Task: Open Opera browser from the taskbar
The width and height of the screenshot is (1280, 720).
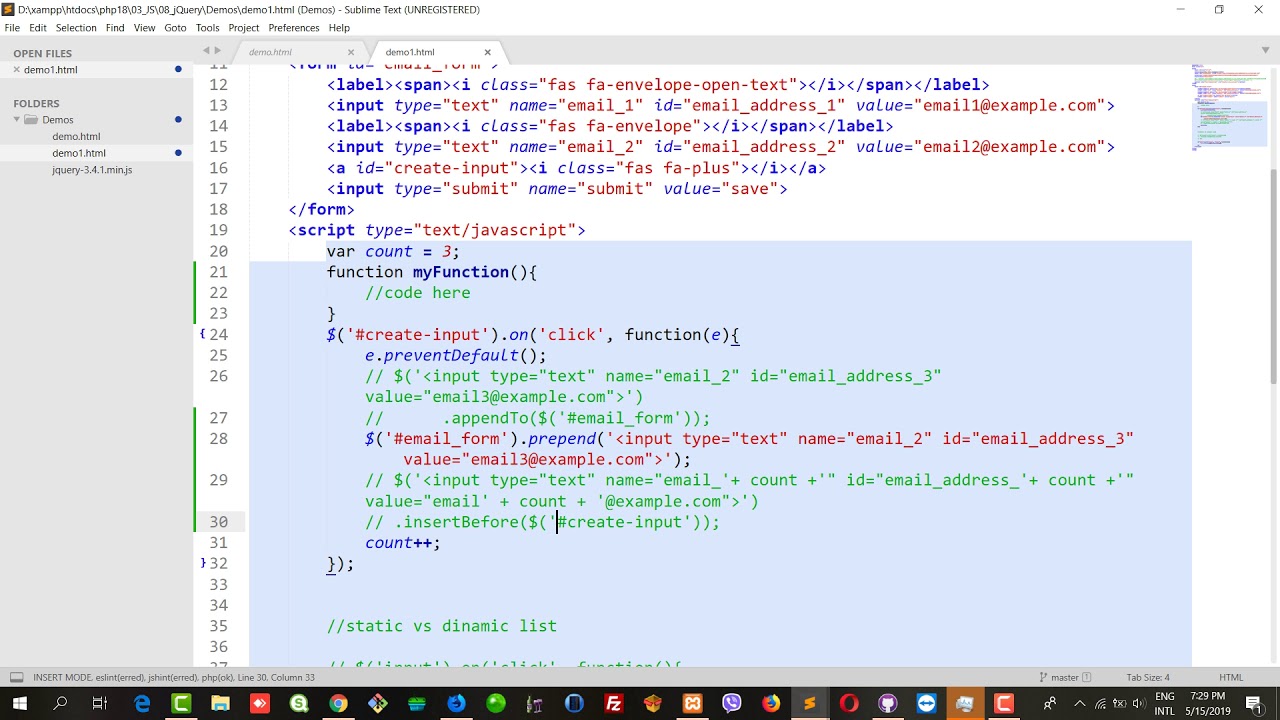Action: coord(849,704)
